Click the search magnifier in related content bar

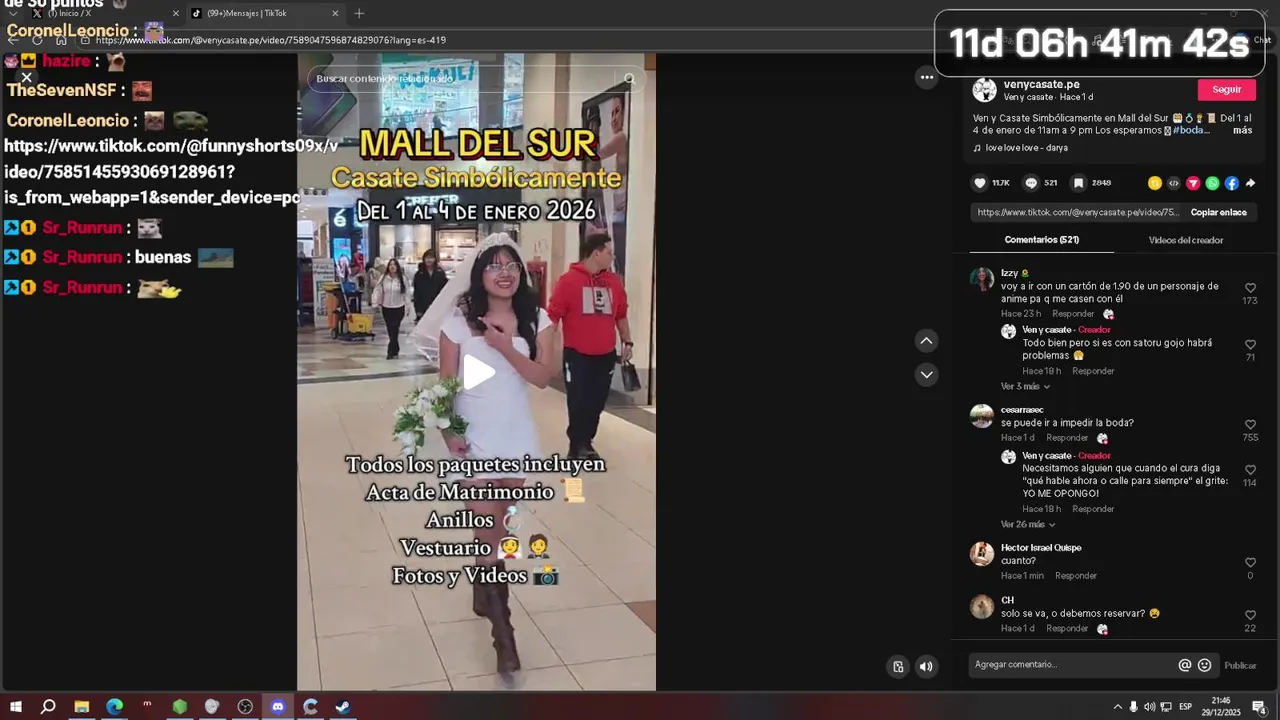tap(629, 78)
